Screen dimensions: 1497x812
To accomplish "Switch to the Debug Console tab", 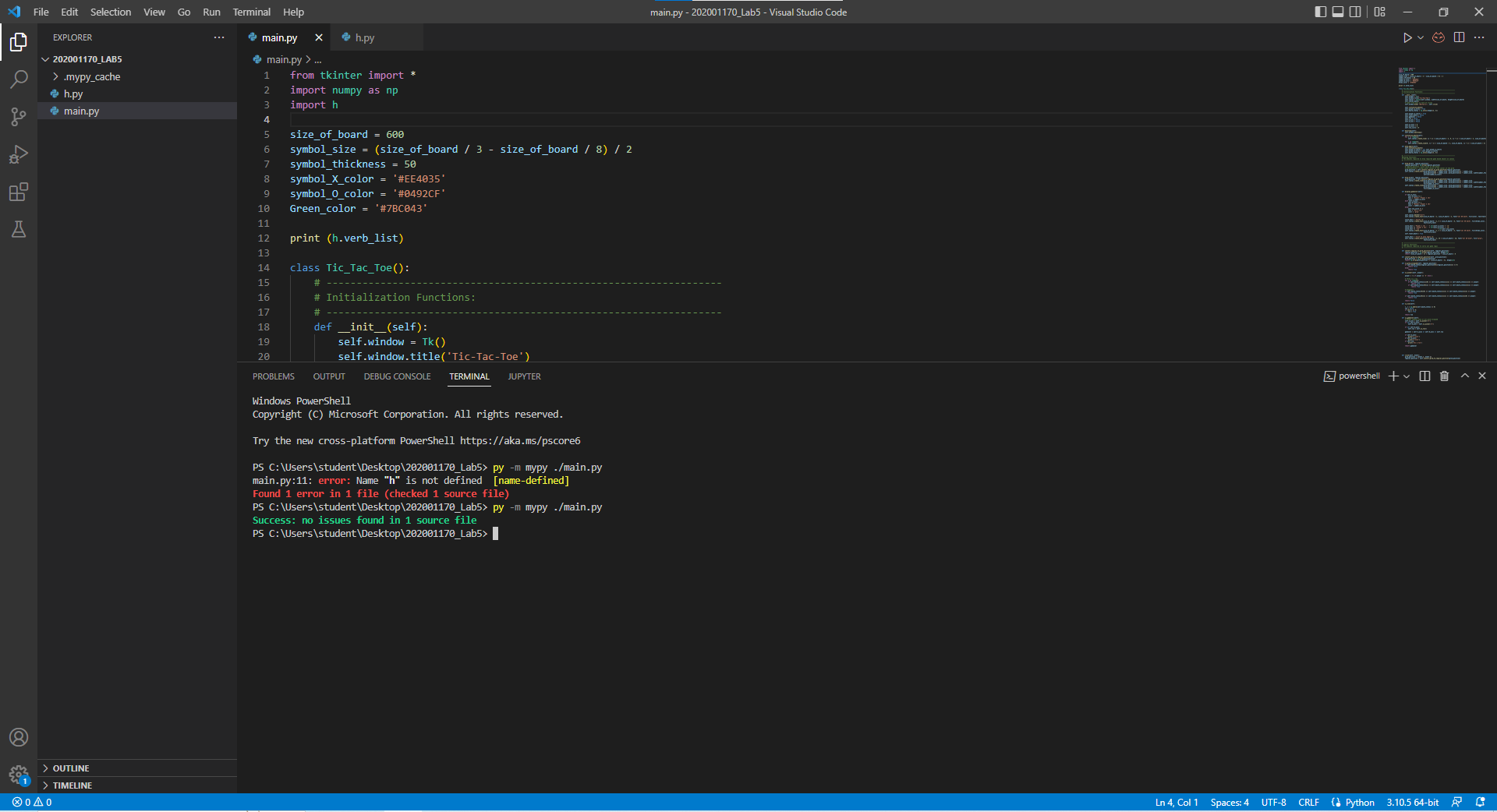I will (397, 376).
